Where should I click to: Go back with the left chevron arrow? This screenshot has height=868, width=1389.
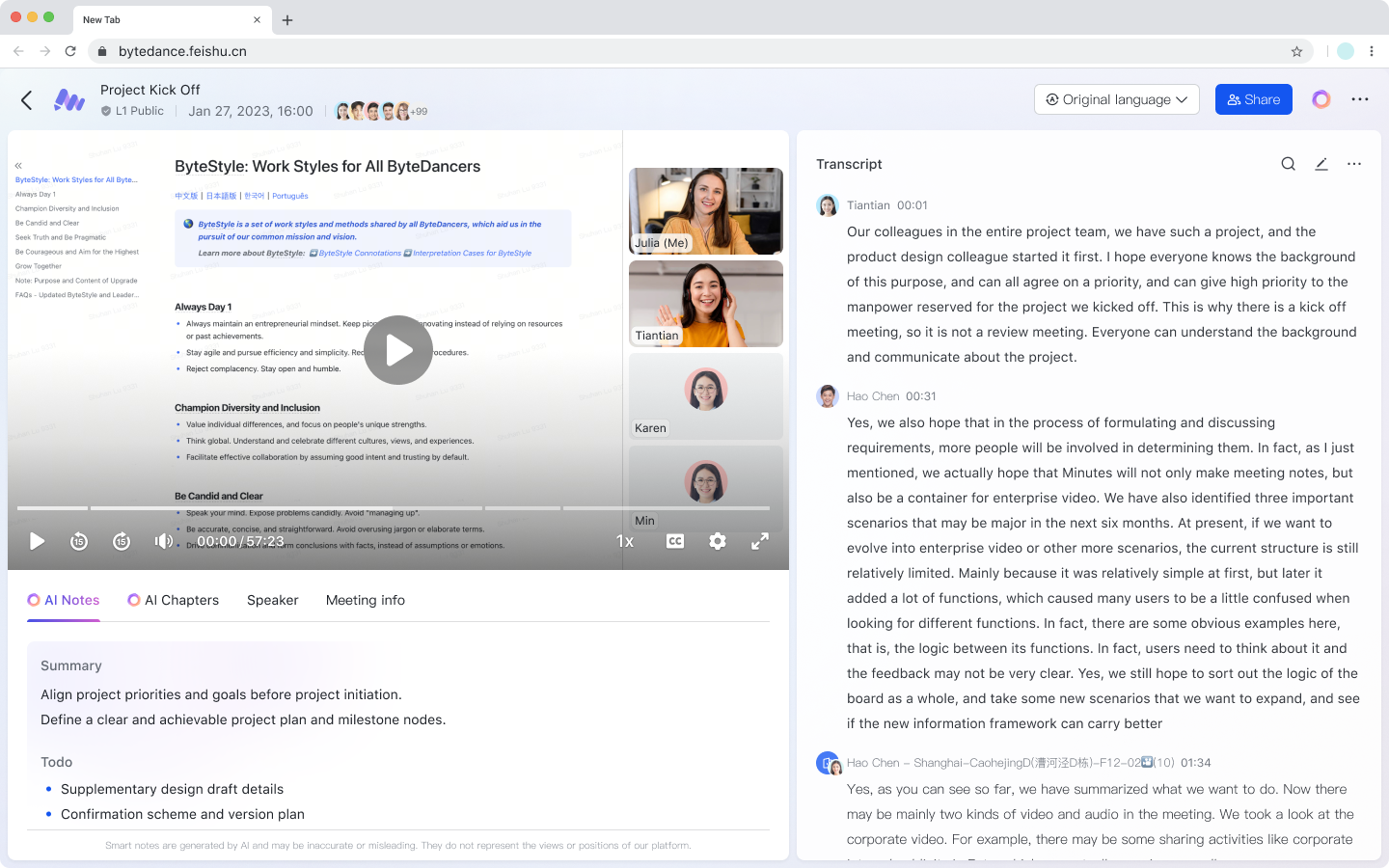tap(27, 99)
